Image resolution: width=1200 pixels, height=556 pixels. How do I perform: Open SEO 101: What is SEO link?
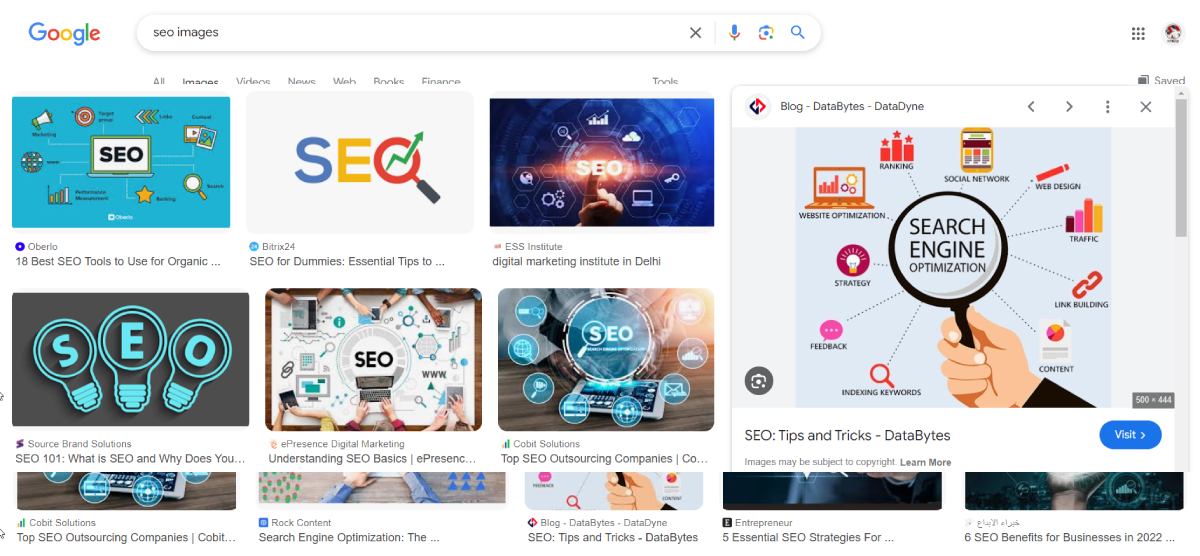coord(130,459)
